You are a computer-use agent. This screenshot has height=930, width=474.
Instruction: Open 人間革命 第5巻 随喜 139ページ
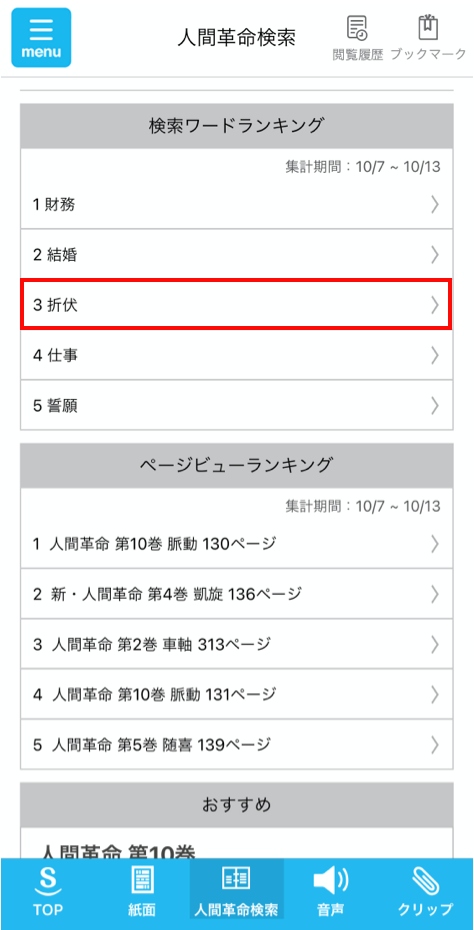click(x=237, y=744)
